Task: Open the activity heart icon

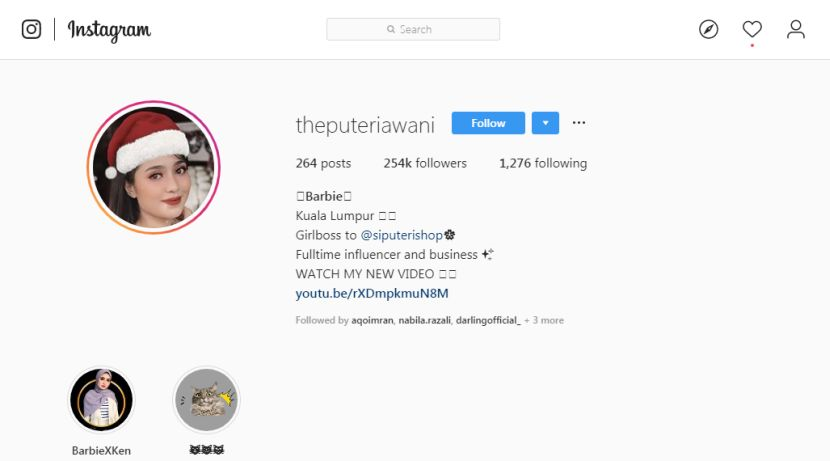Action: pyautogui.click(x=752, y=29)
